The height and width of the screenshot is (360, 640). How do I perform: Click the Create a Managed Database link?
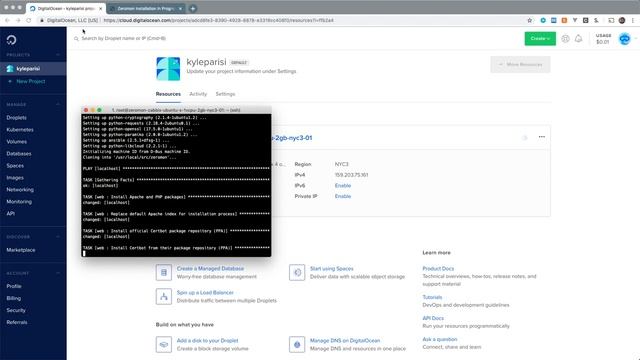pos(210,269)
